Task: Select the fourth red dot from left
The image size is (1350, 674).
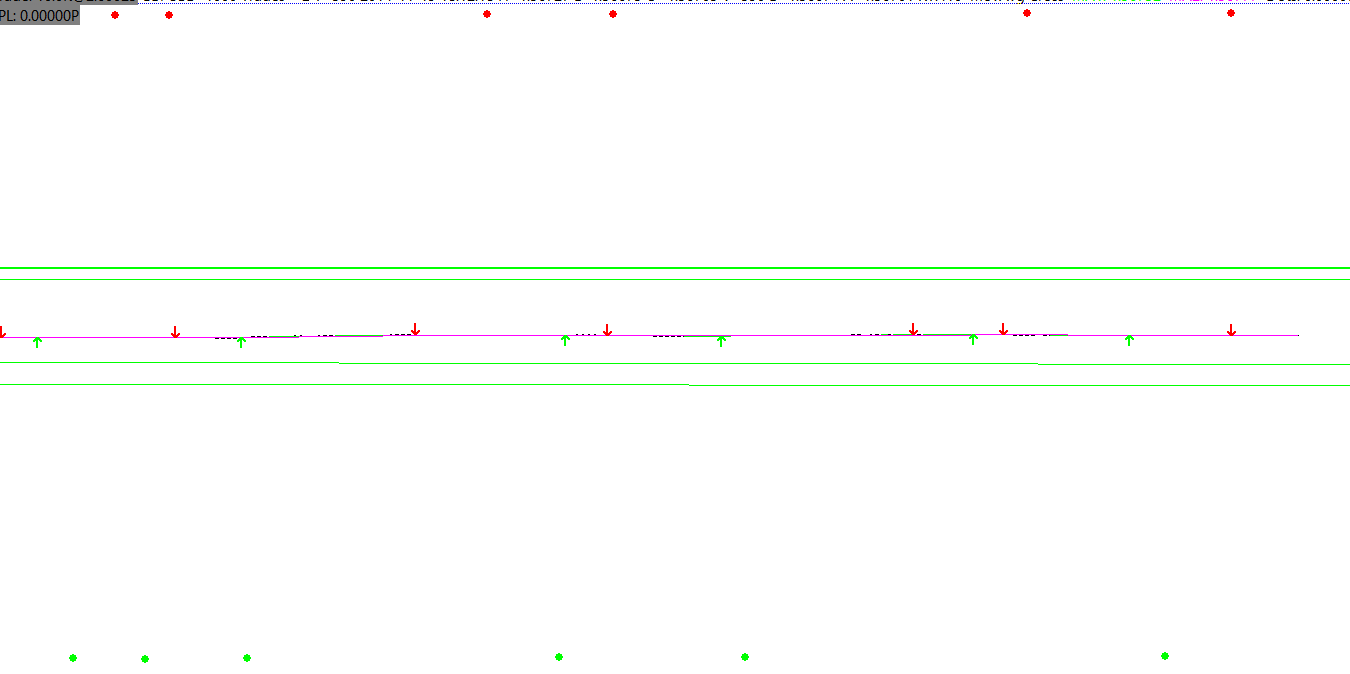Action: pos(613,14)
